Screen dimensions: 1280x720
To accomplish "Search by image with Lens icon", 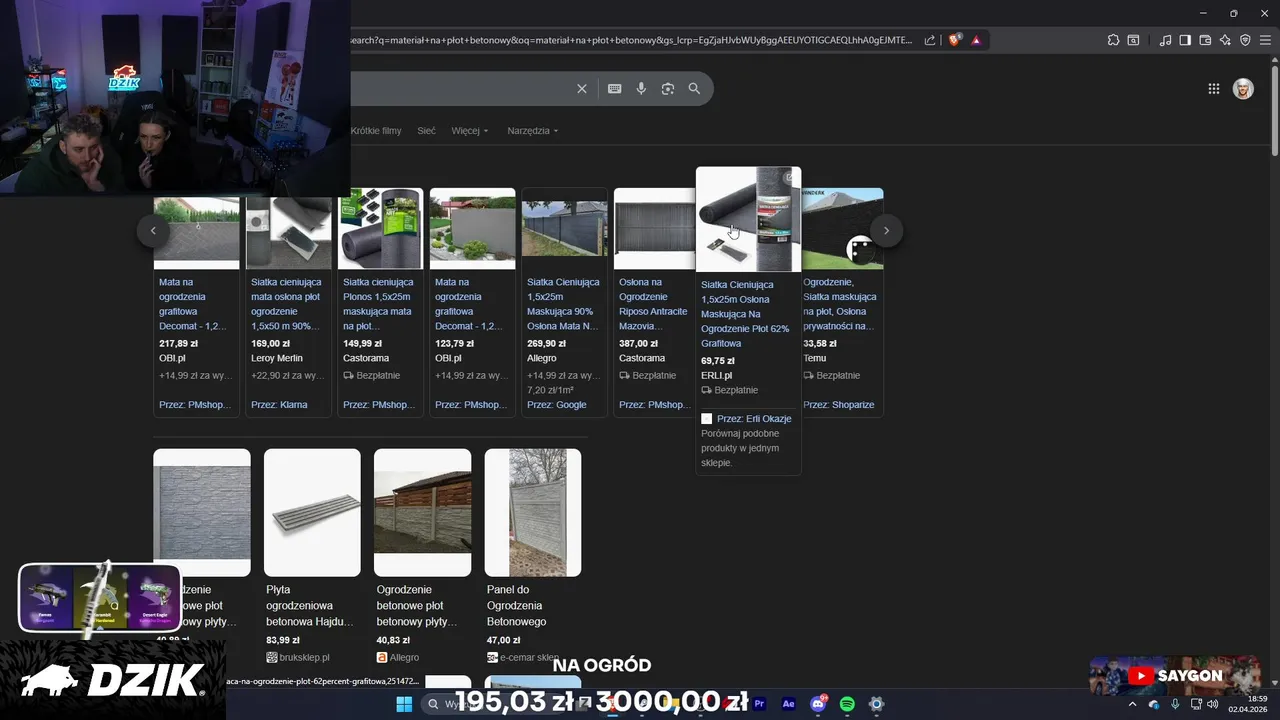I will (x=668, y=89).
